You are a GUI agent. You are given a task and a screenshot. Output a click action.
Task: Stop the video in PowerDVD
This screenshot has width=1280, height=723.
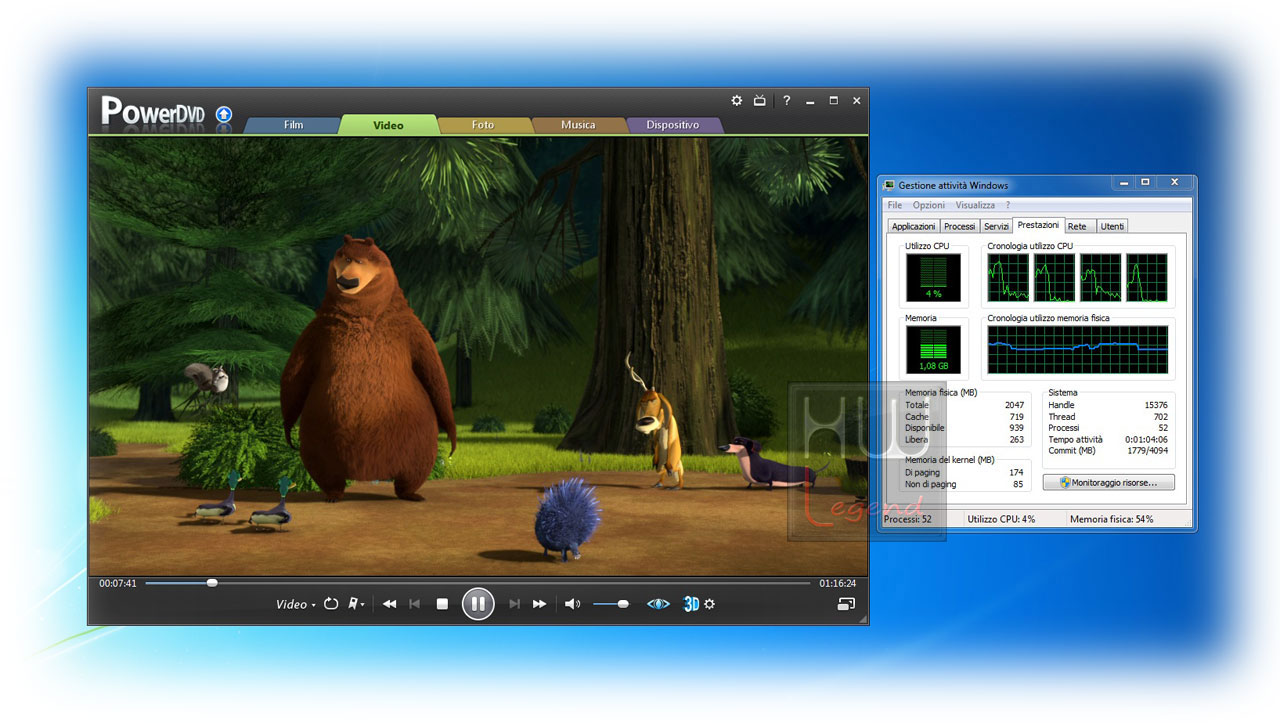click(442, 604)
